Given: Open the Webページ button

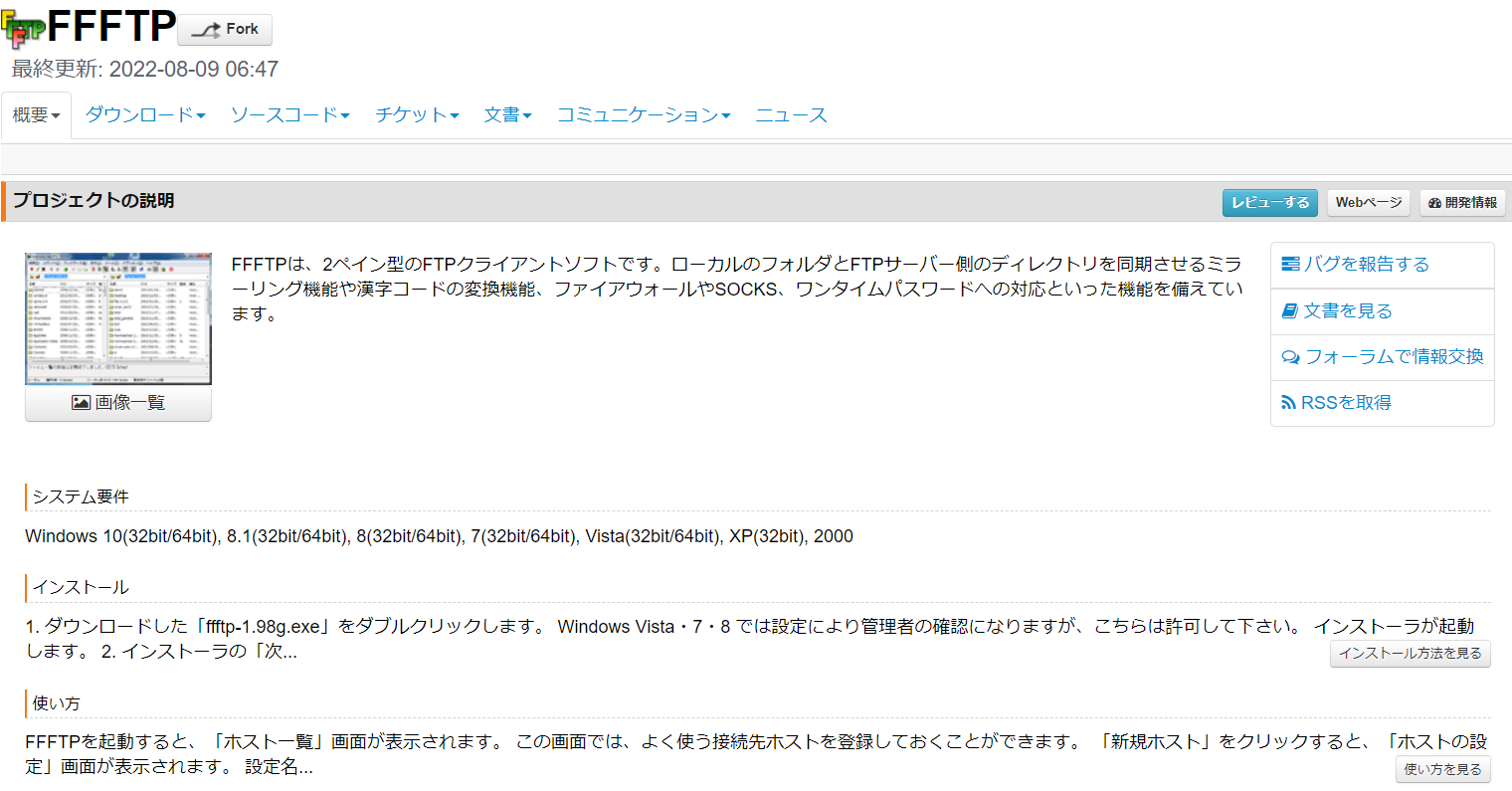Looking at the screenshot, I should (x=1369, y=202).
